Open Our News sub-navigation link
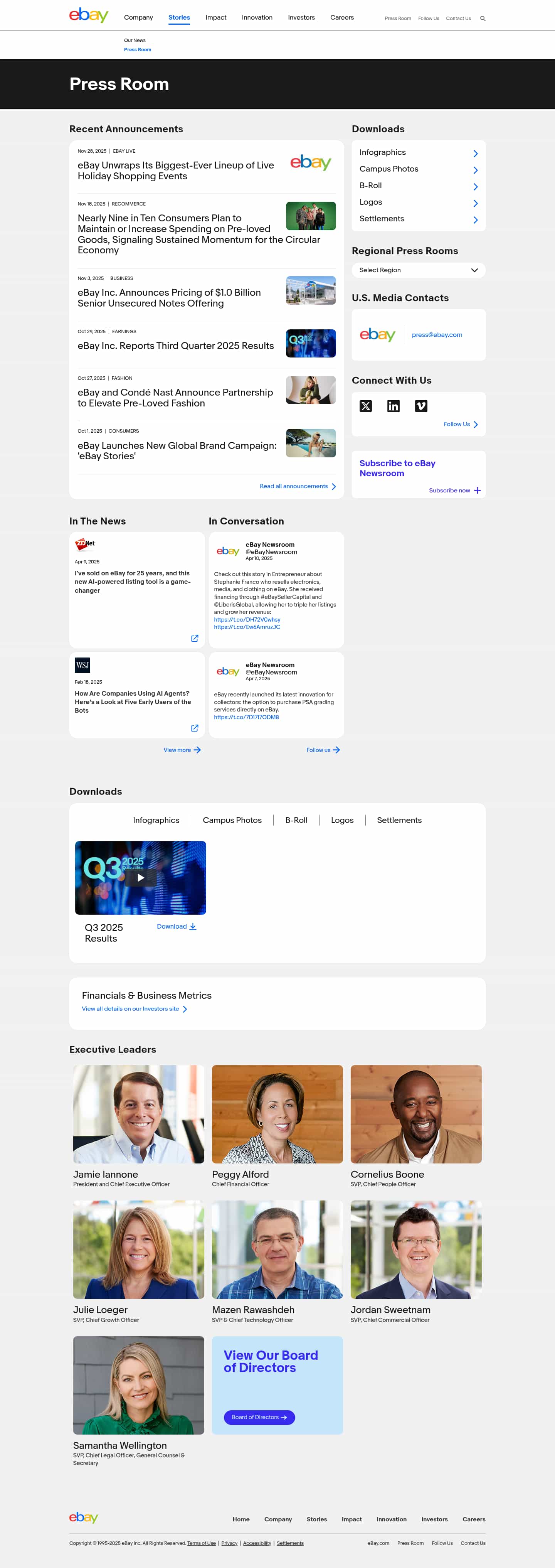Screen dimensions: 555x1568 pyautogui.click(x=135, y=41)
